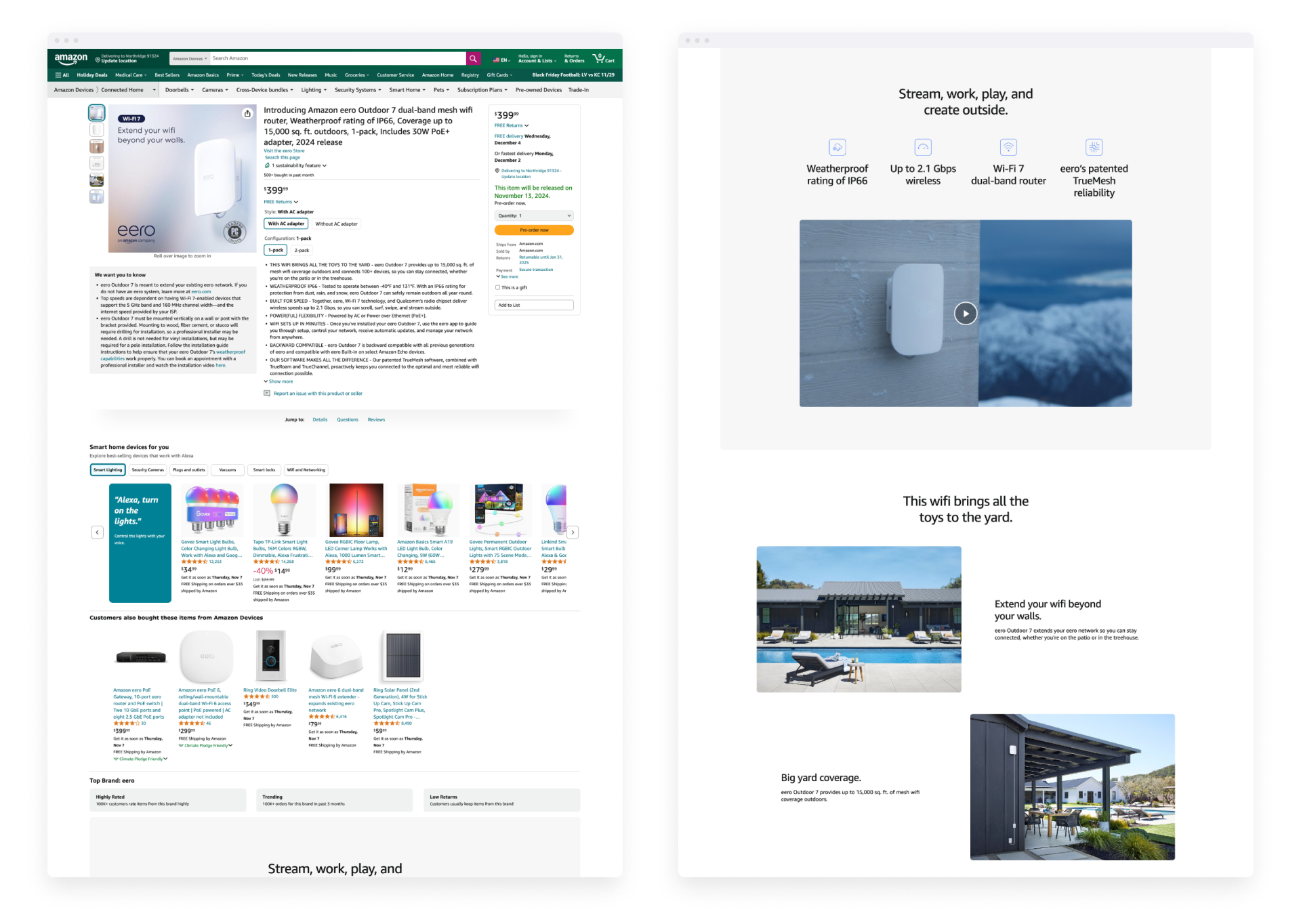Open Returns & Orders
This screenshot has width=1301, height=924.
point(574,59)
